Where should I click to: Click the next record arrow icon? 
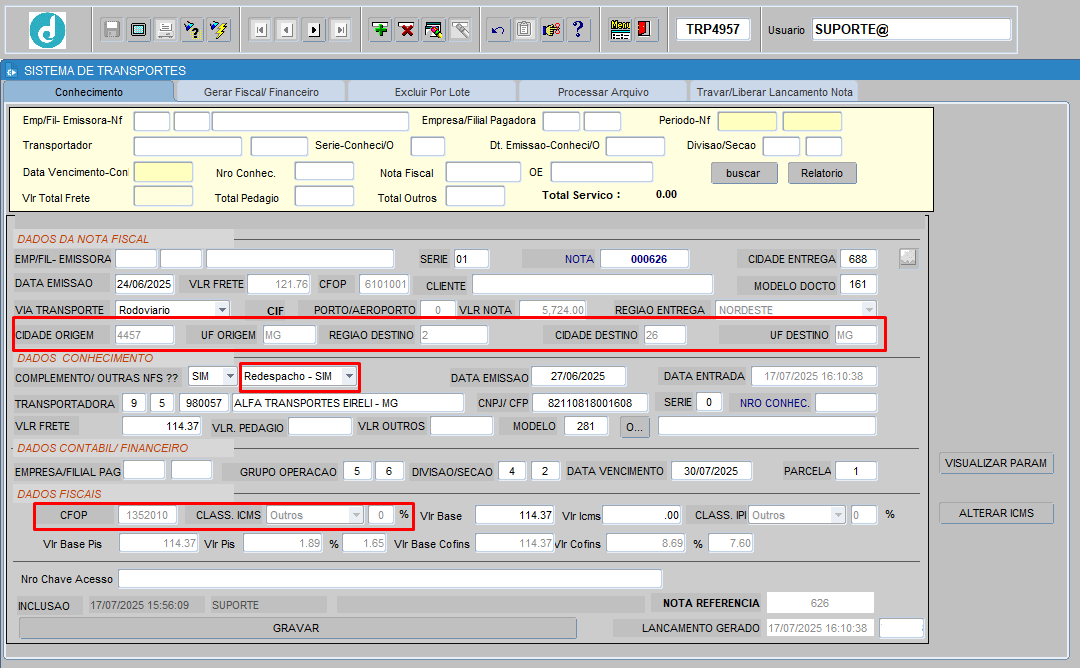pyautogui.click(x=313, y=29)
